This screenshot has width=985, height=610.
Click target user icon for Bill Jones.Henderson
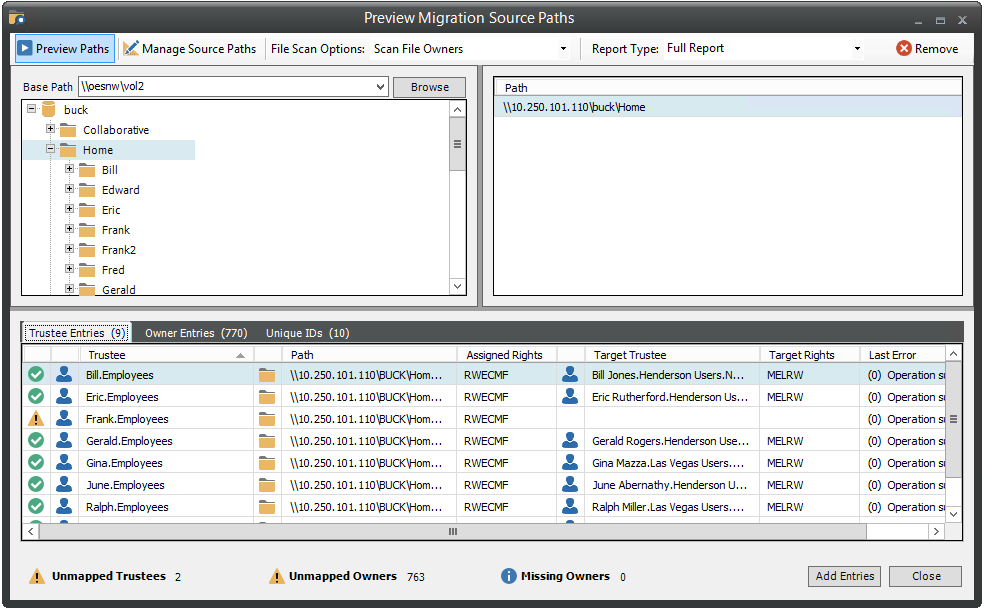click(x=570, y=374)
